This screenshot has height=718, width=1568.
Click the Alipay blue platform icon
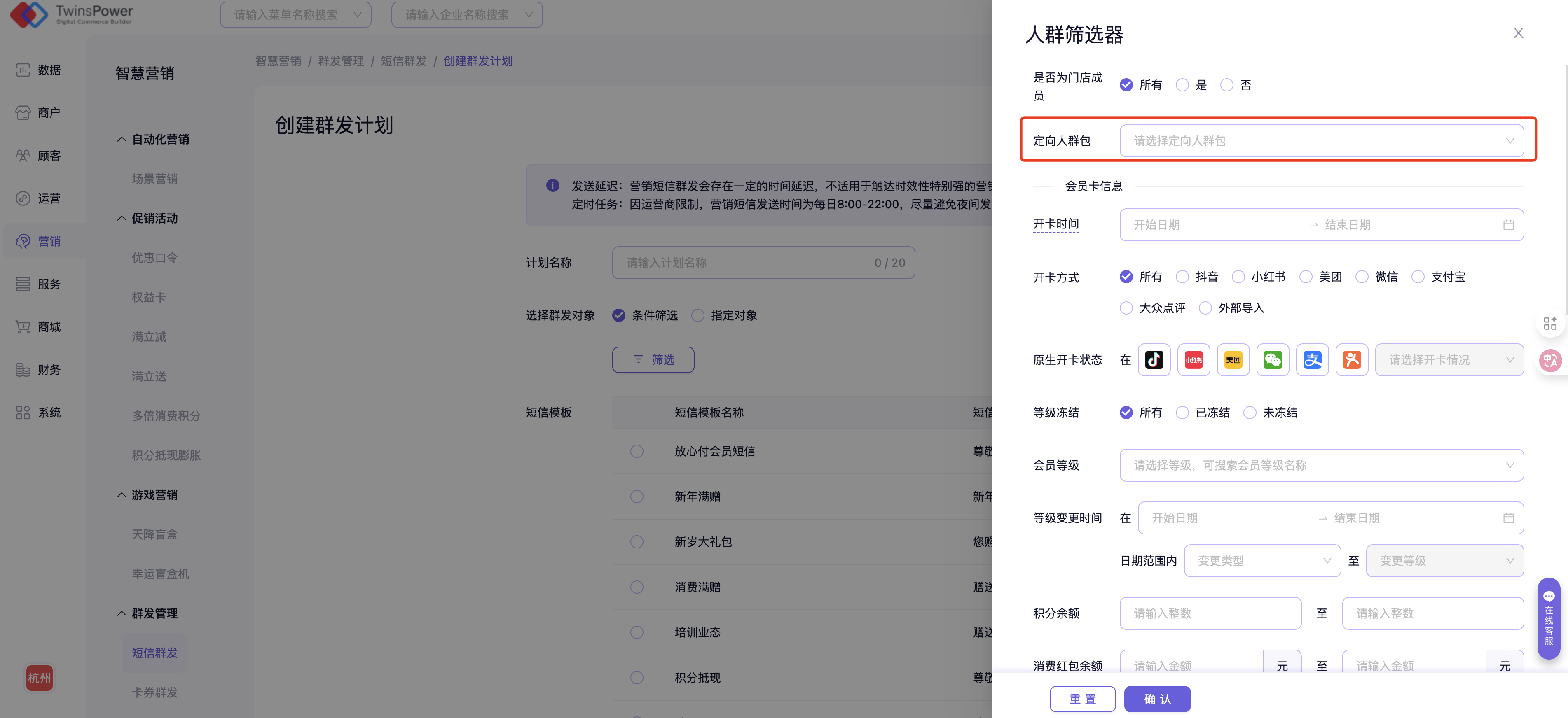pos(1312,359)
